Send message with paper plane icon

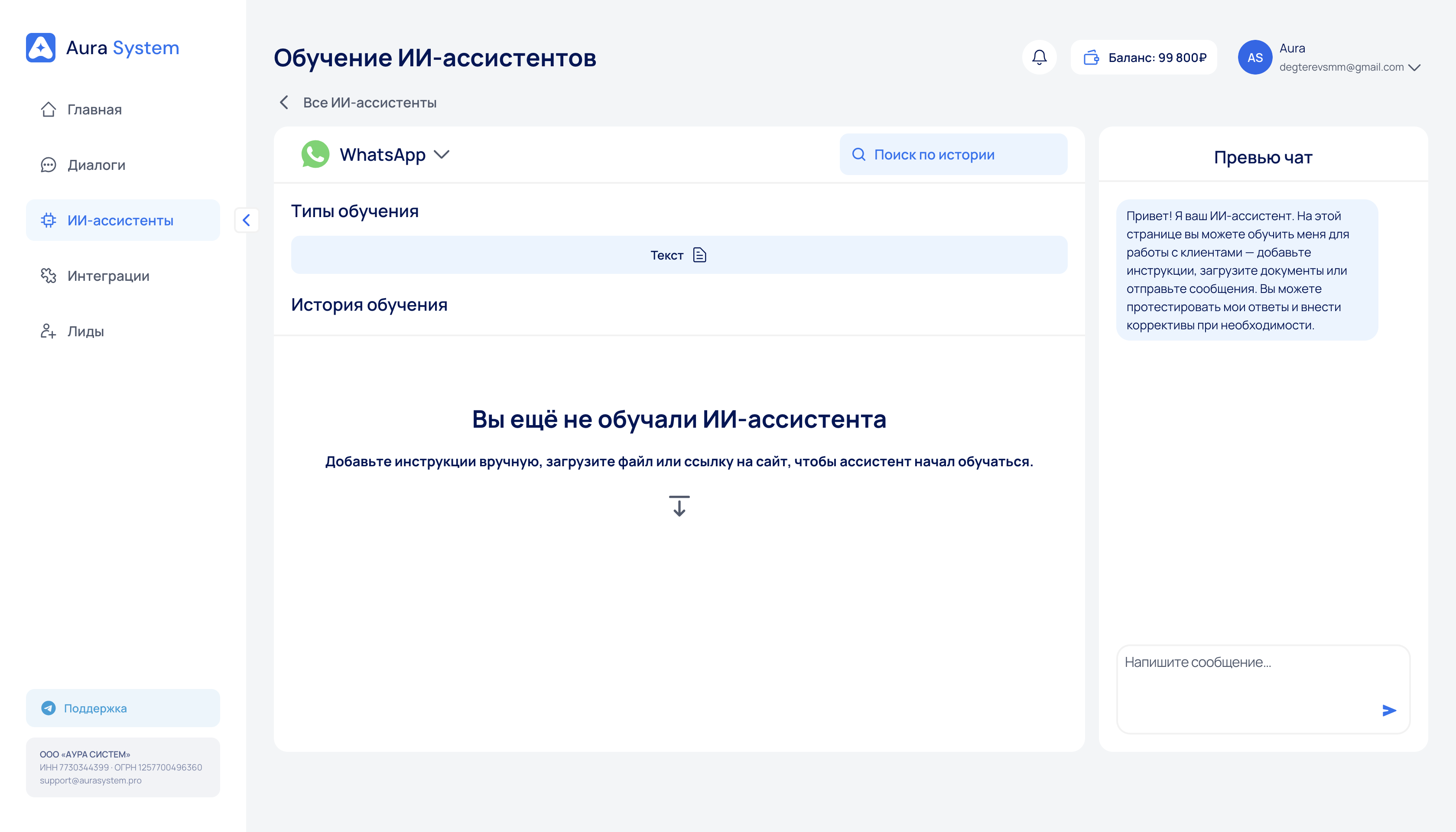coord(1389,710)
